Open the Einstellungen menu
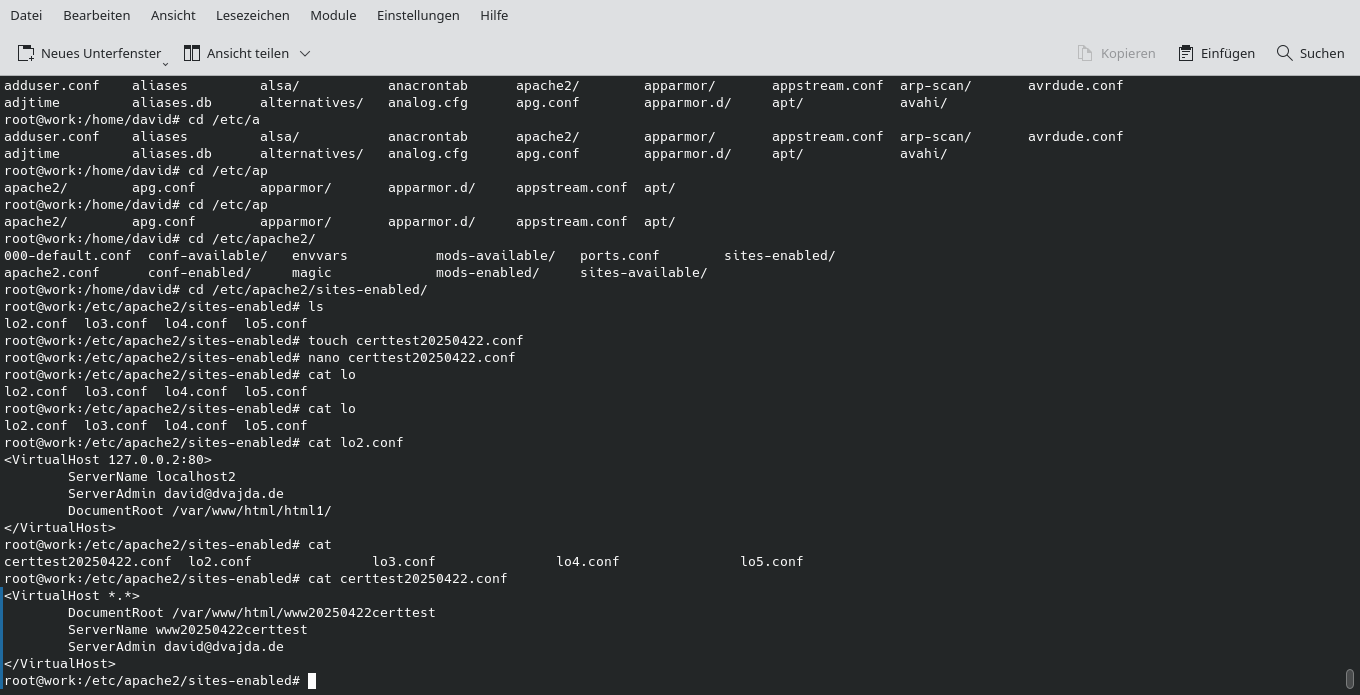Screen dimensions: 1360x695 417,15
